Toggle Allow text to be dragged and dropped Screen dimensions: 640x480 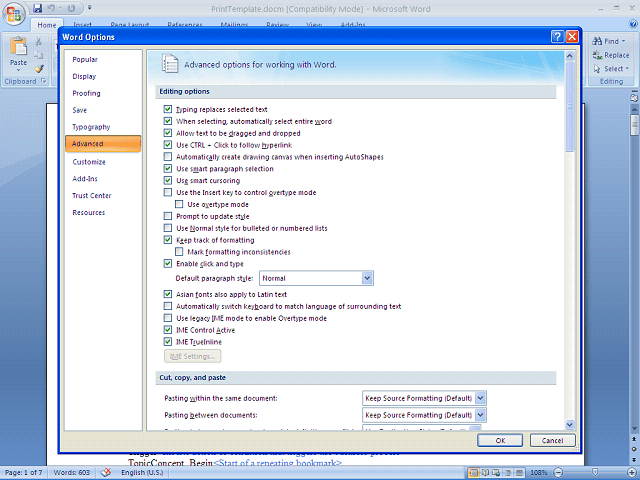168,133
